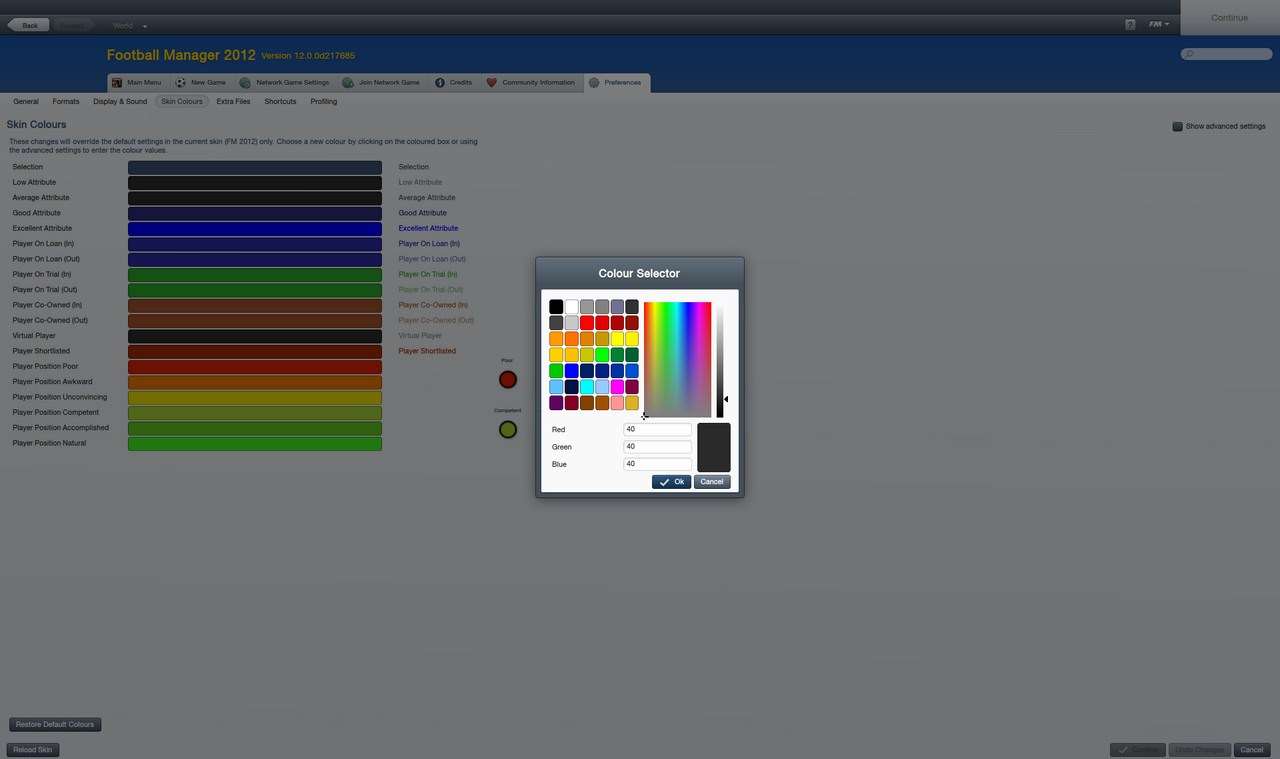The height and width of the screenshot is (759, 1280).
Task: Click the checkmark icon on Ok button
Action: (664, 482)
